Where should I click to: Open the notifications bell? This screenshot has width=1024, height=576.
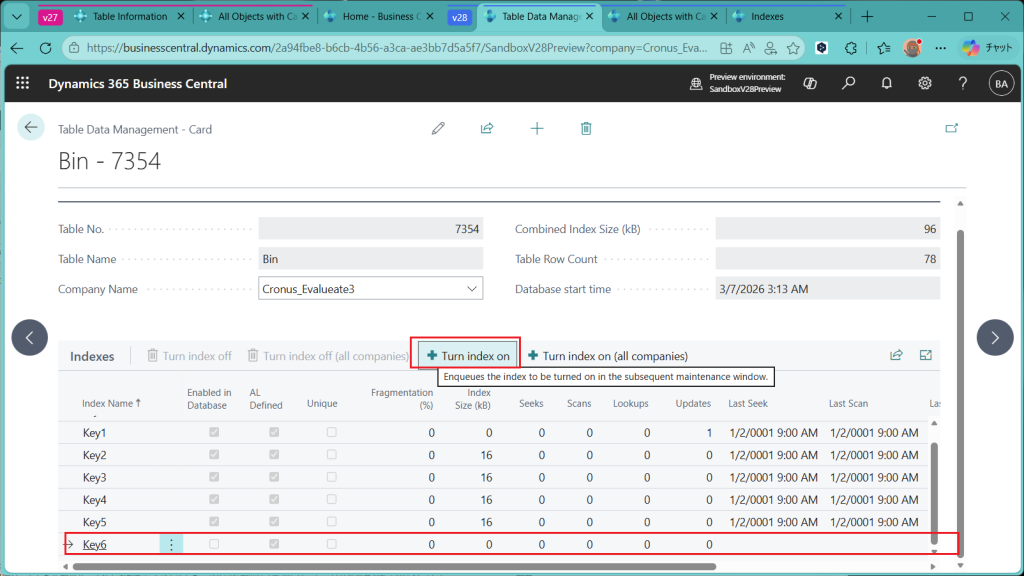pos(887,84)
